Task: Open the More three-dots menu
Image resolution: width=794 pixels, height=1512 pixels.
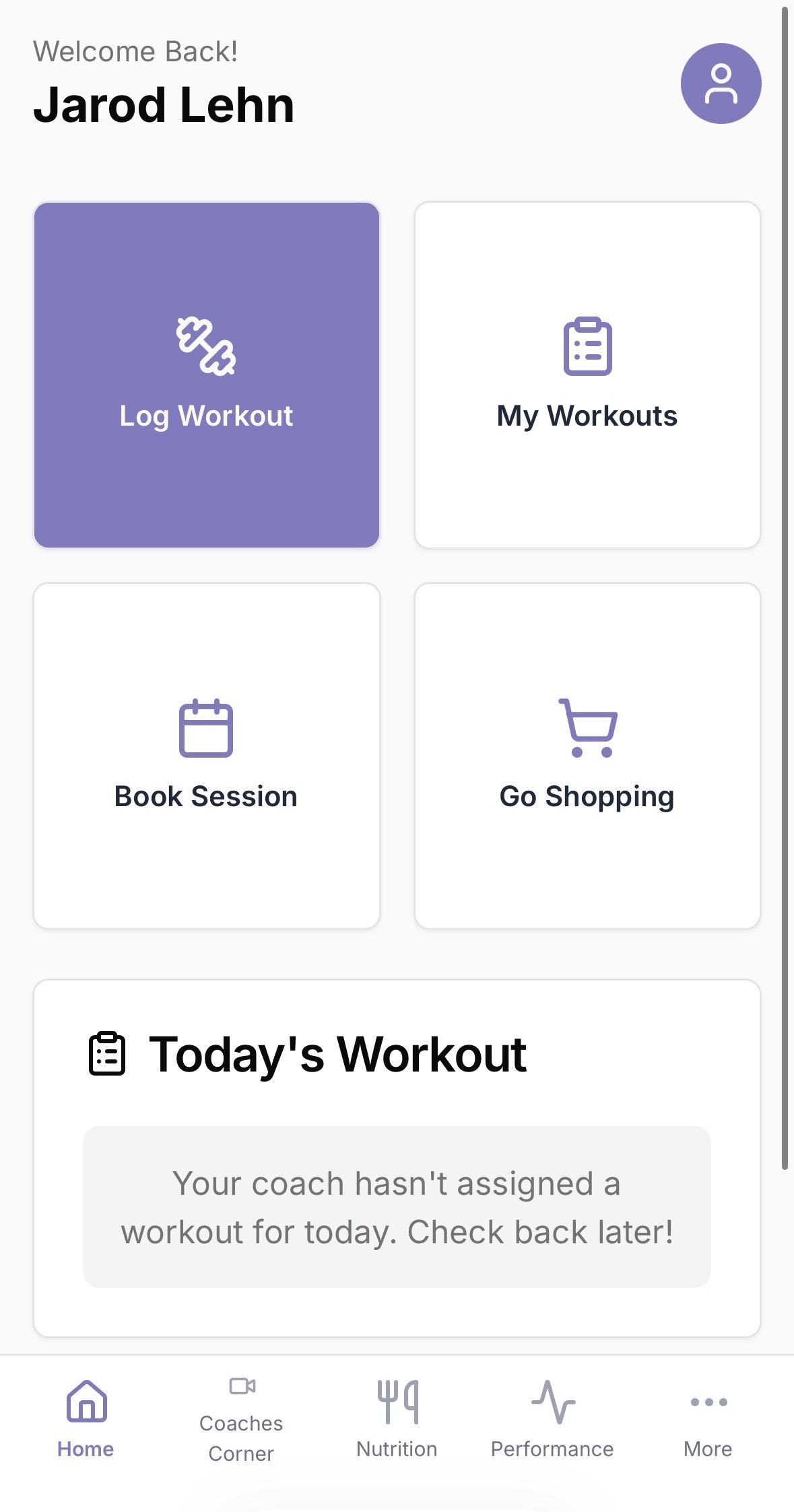Action: 708,1402
